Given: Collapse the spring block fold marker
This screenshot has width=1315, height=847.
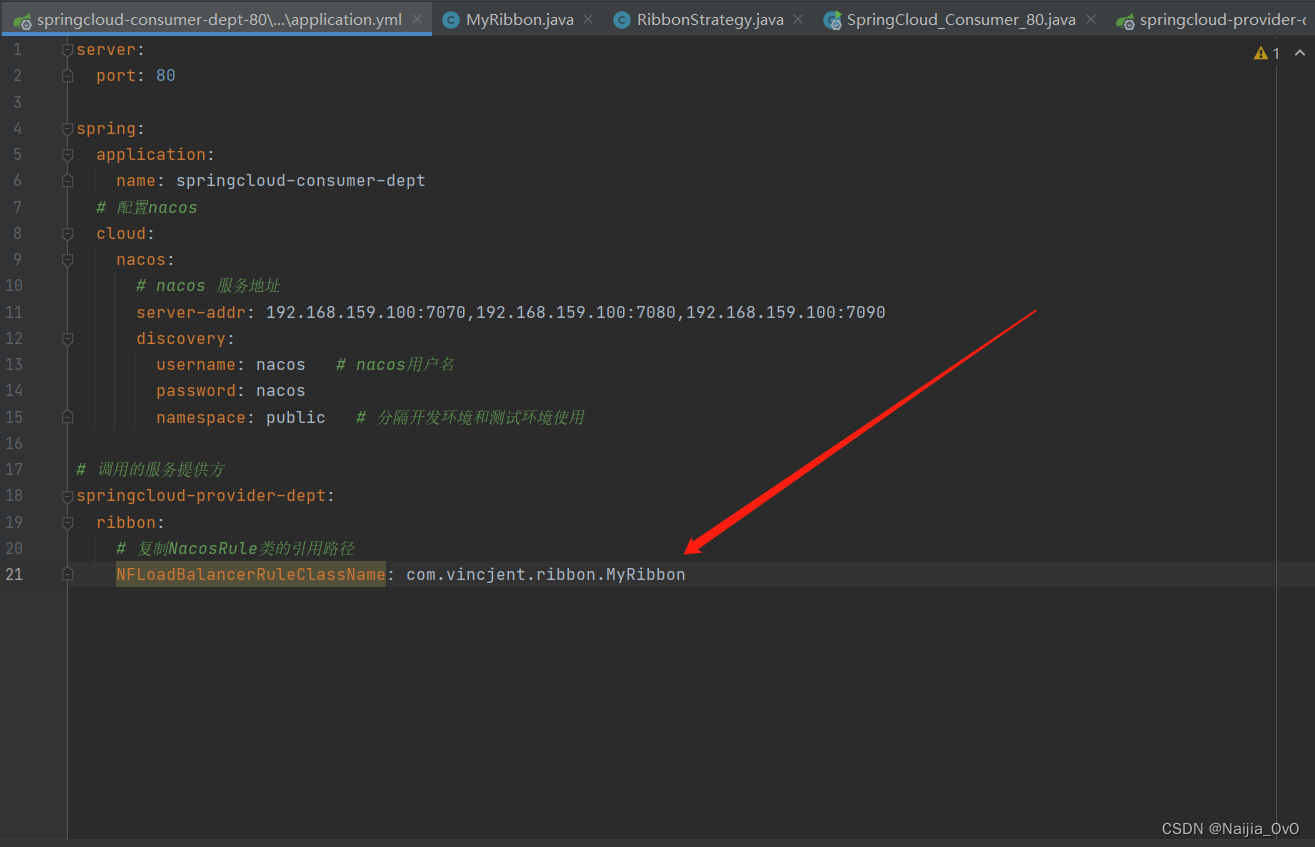Looking at the screenshot, I should click(x=67, y=128).
